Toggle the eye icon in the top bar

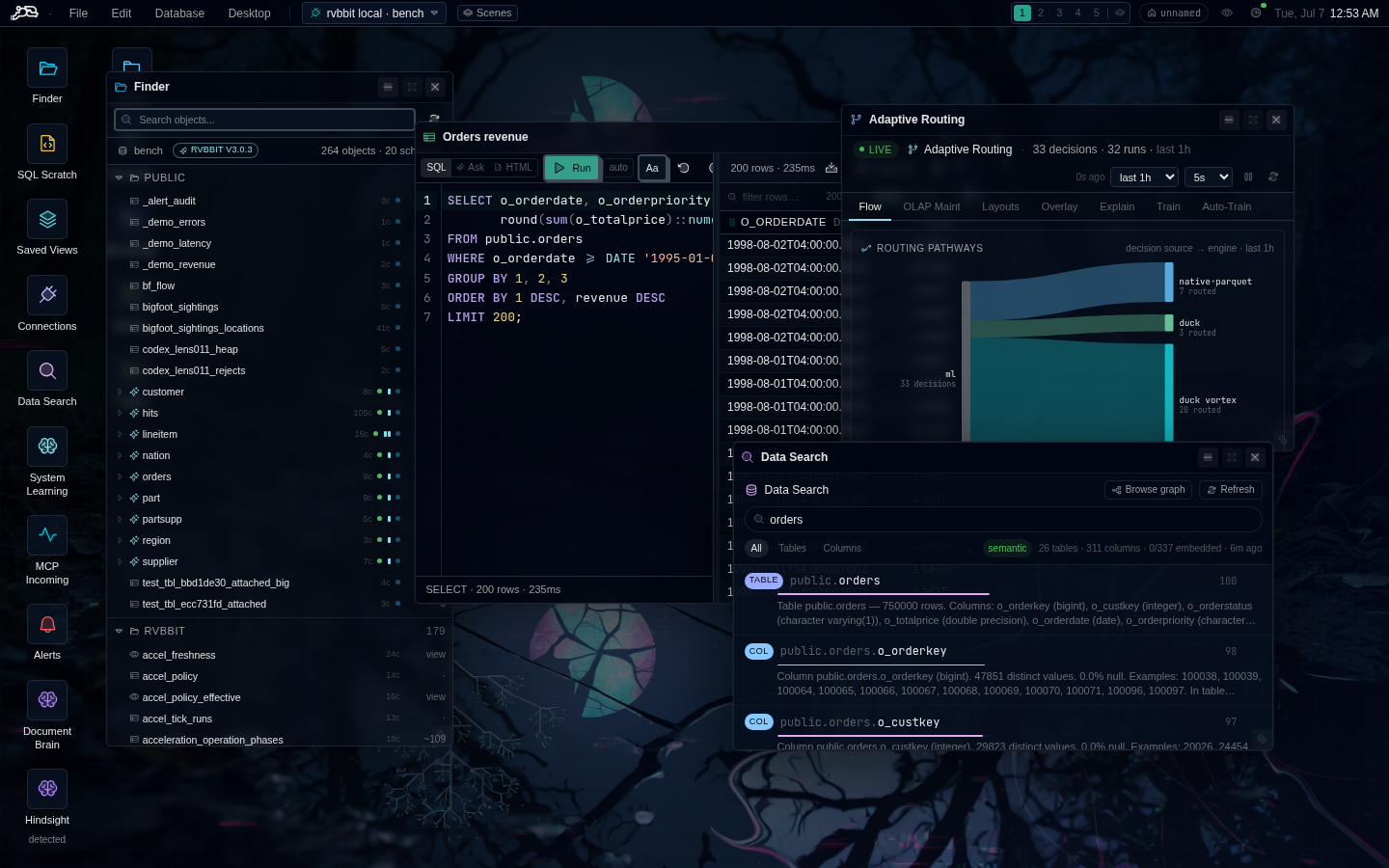(x=1227, y=14)
